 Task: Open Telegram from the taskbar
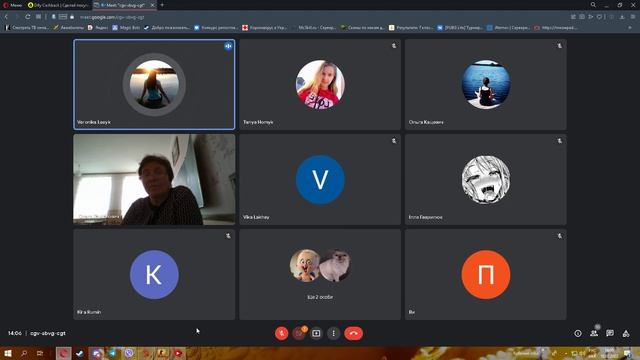click(113, 353)
